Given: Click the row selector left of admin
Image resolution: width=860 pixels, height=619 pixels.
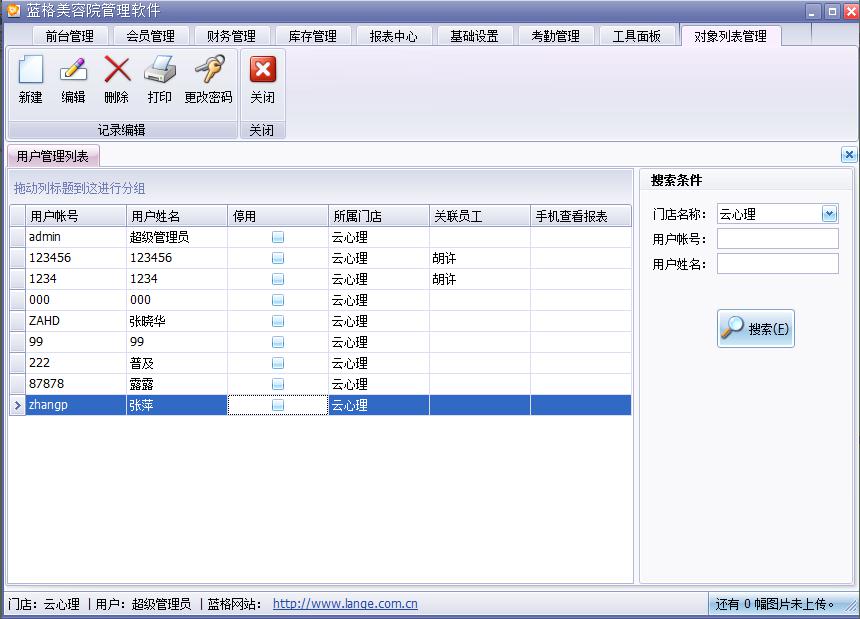Looking at the screenshot, I should [18, 237].
